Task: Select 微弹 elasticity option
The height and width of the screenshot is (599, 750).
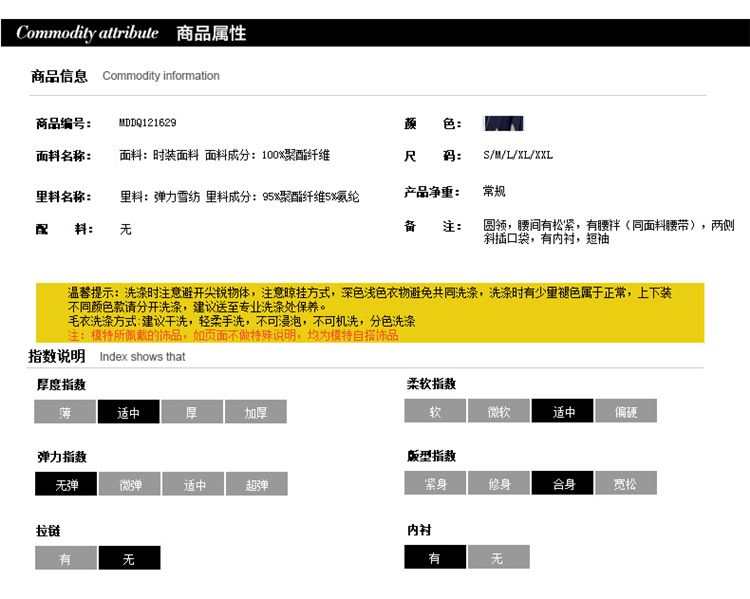Action: coord(130,484)
